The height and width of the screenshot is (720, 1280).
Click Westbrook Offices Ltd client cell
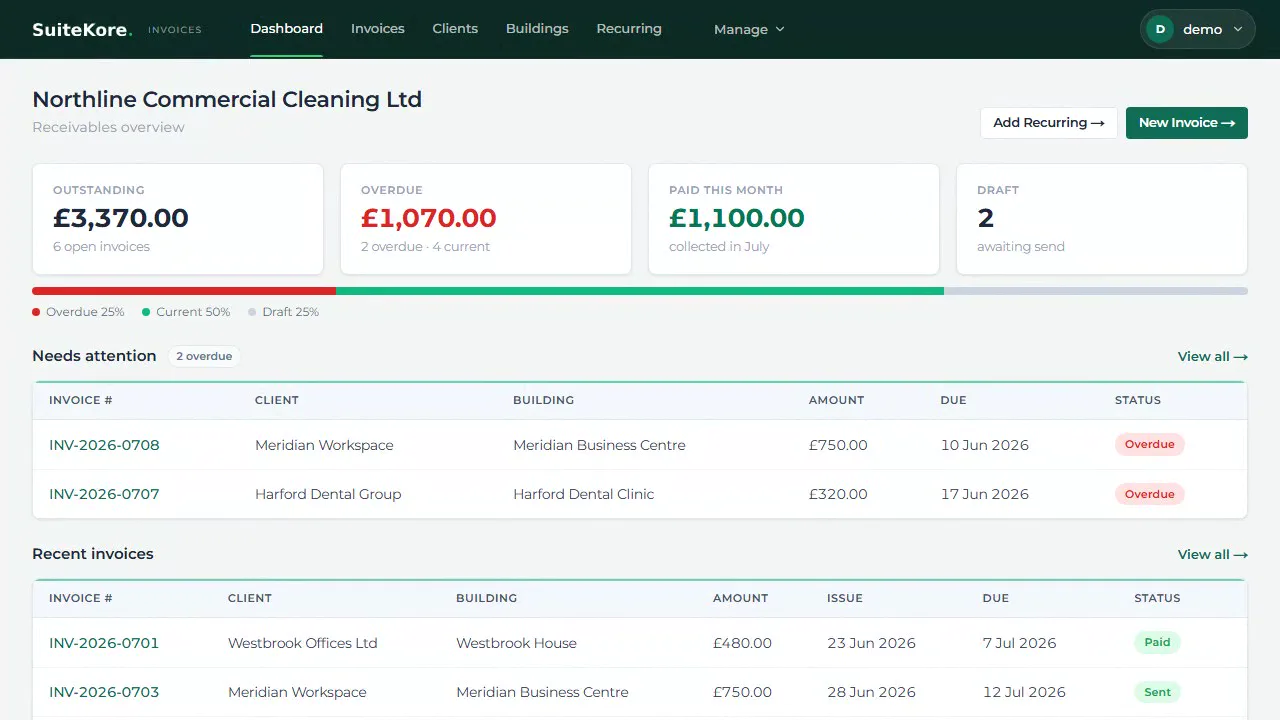[303, 643]
